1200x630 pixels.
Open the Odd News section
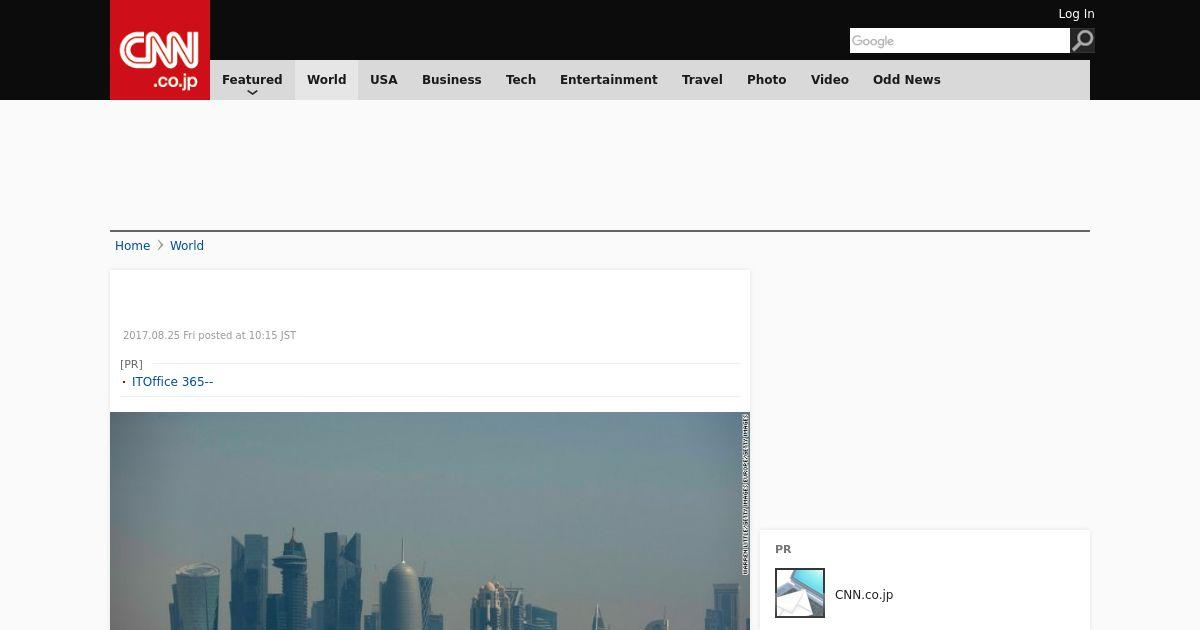click(907, 80)
